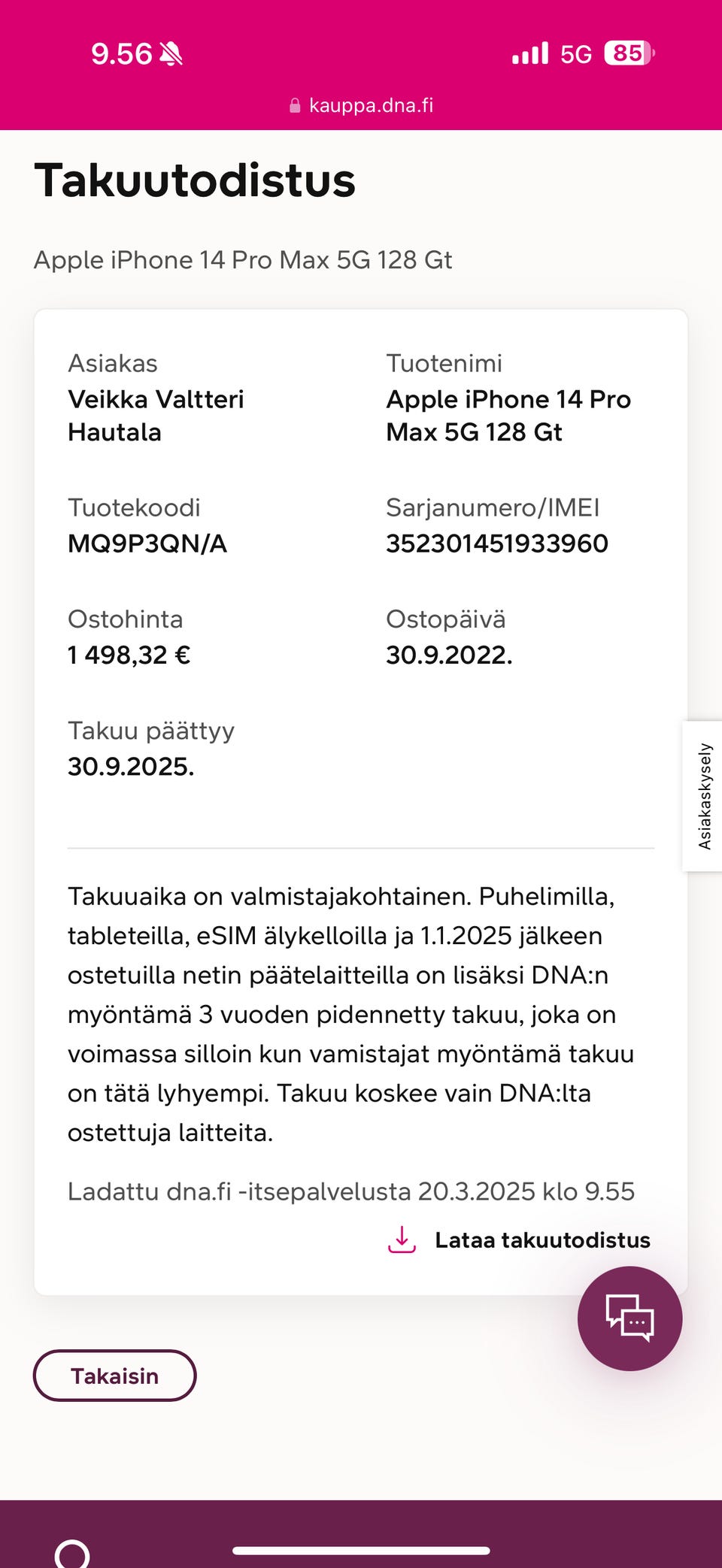
Task: Tap the product code MQ9P3QN/A
Action: [x=147, y=543]
